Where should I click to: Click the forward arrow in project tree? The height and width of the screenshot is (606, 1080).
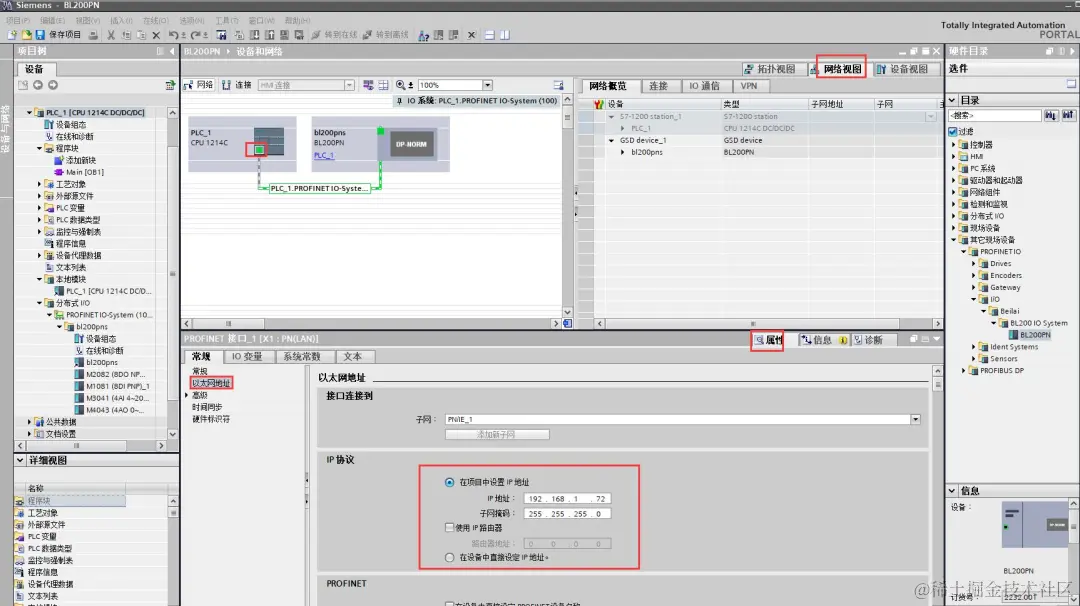(x=53, y=85)
